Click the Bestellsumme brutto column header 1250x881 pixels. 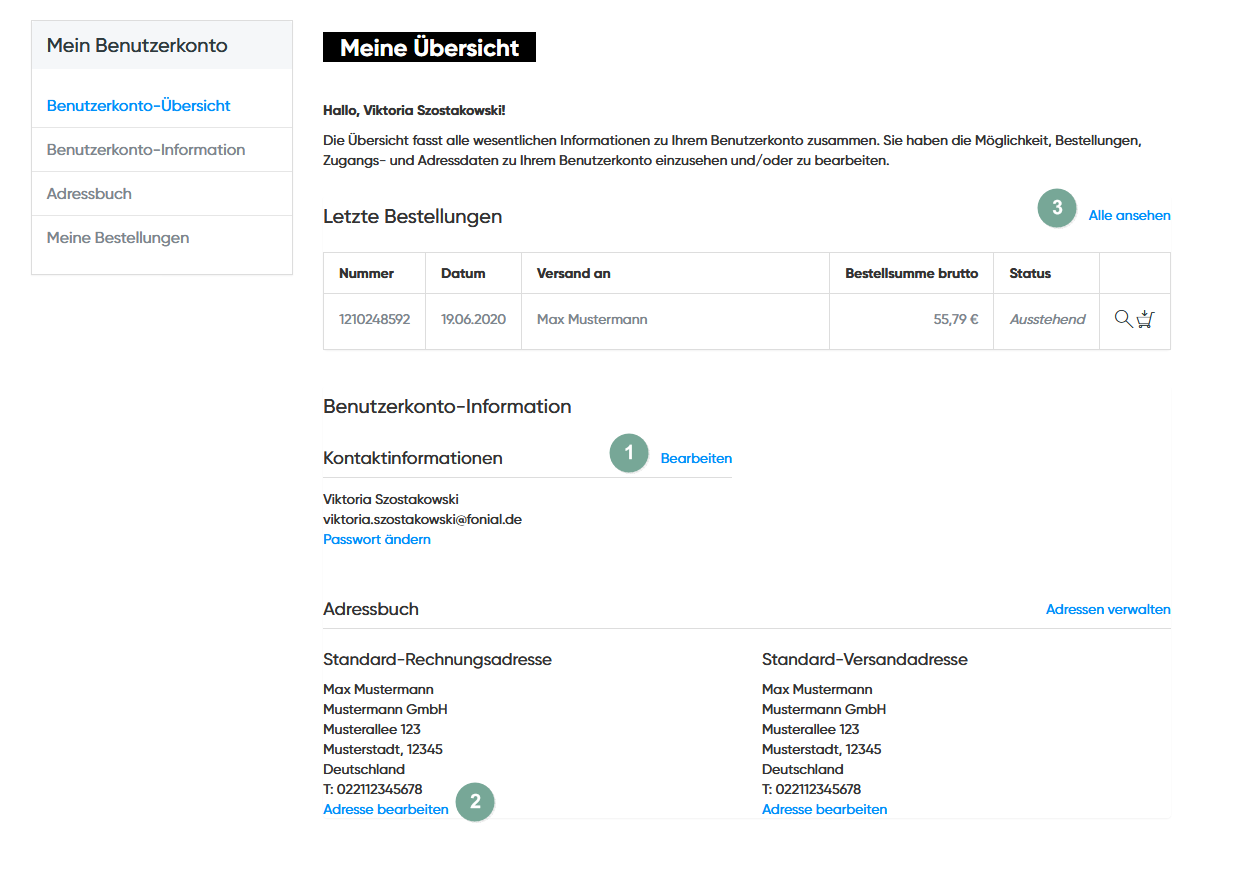[911, 273]
